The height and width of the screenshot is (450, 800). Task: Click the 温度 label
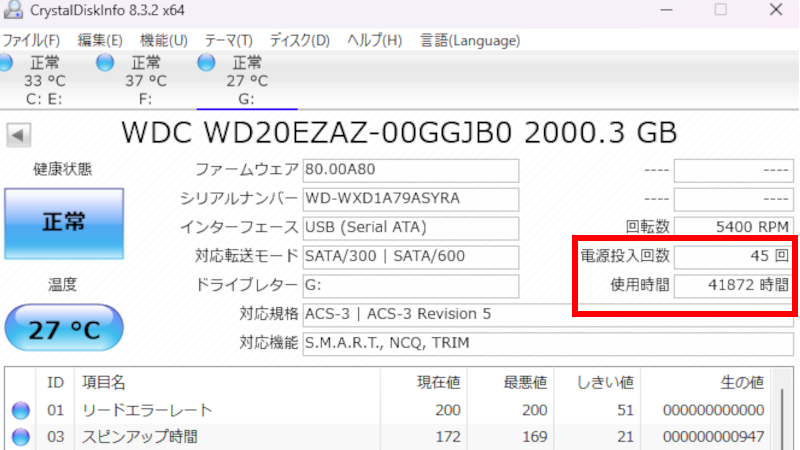coord(63,285)
